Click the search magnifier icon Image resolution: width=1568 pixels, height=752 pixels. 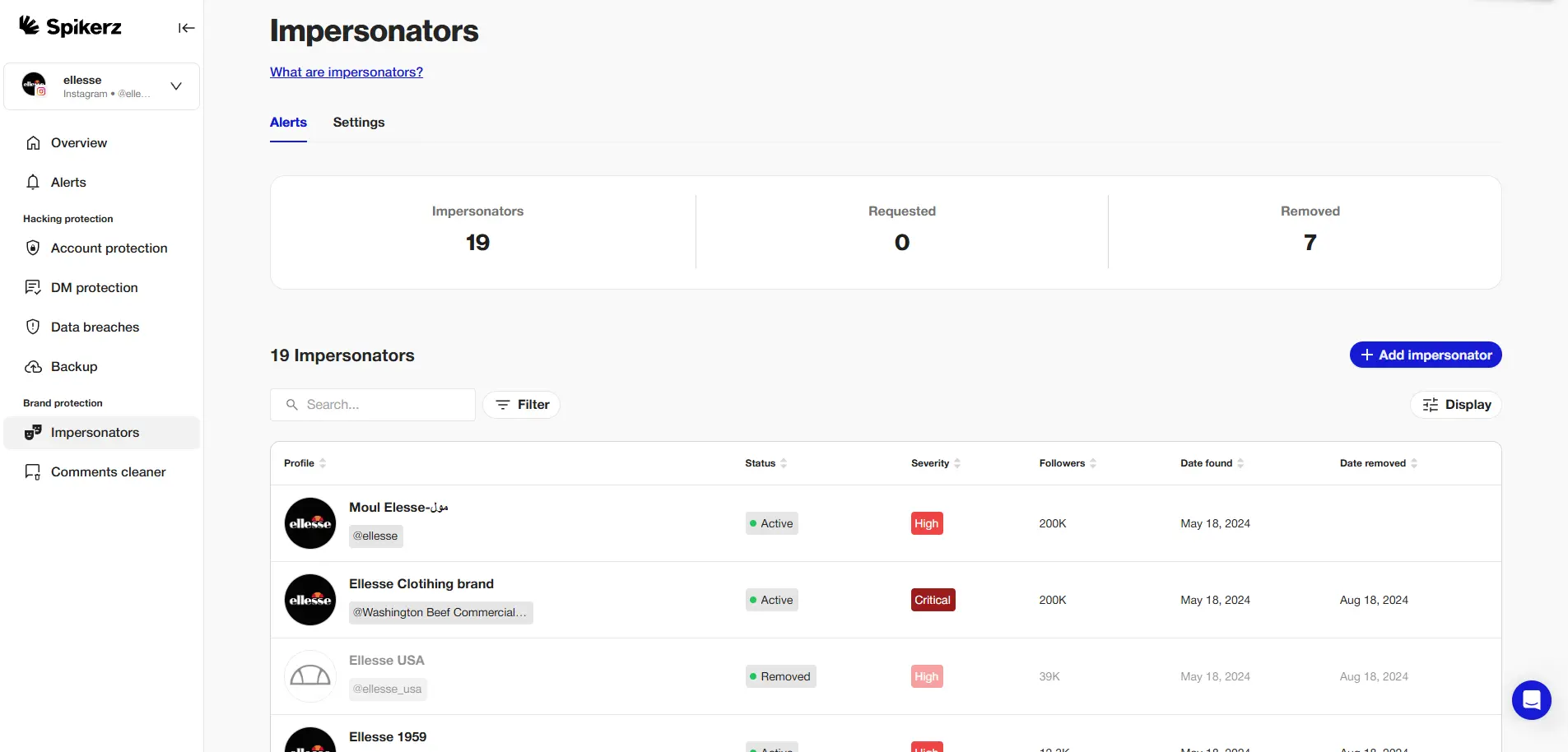(x=291, y=405)
